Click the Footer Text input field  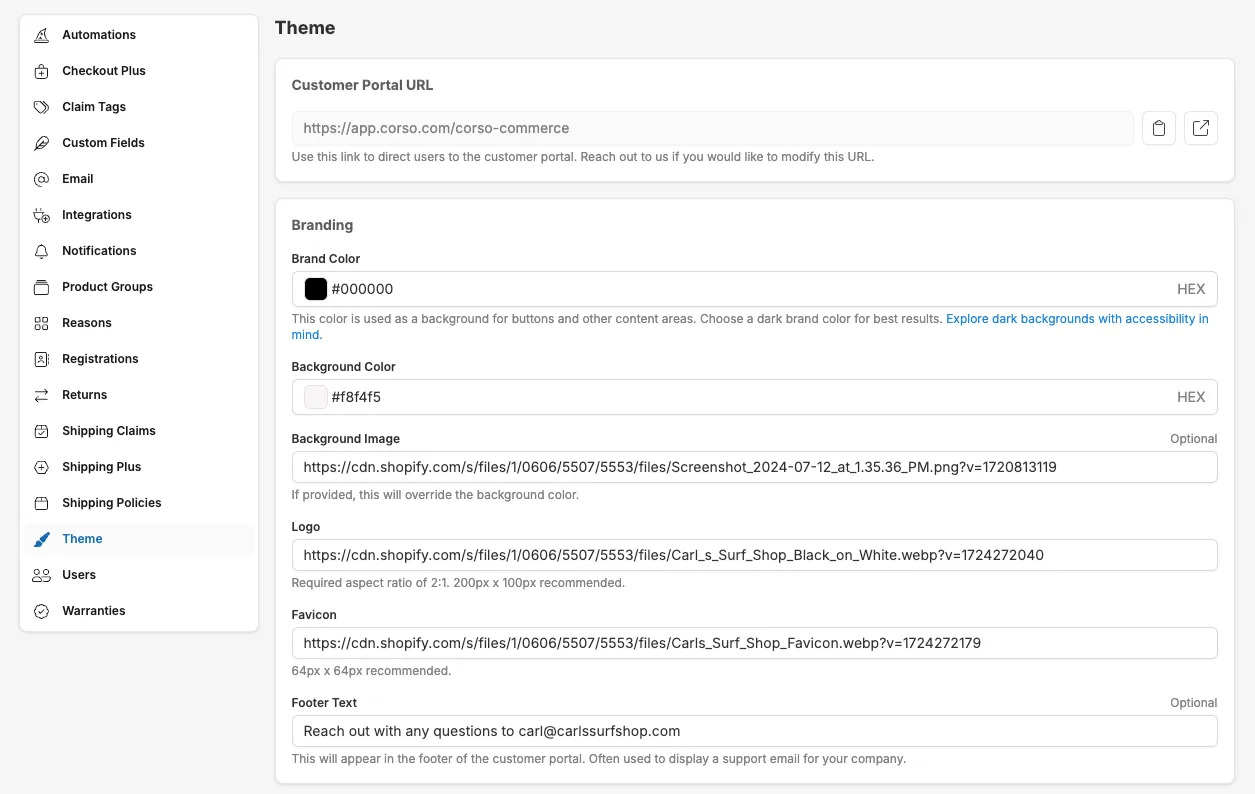coord(754,731)
